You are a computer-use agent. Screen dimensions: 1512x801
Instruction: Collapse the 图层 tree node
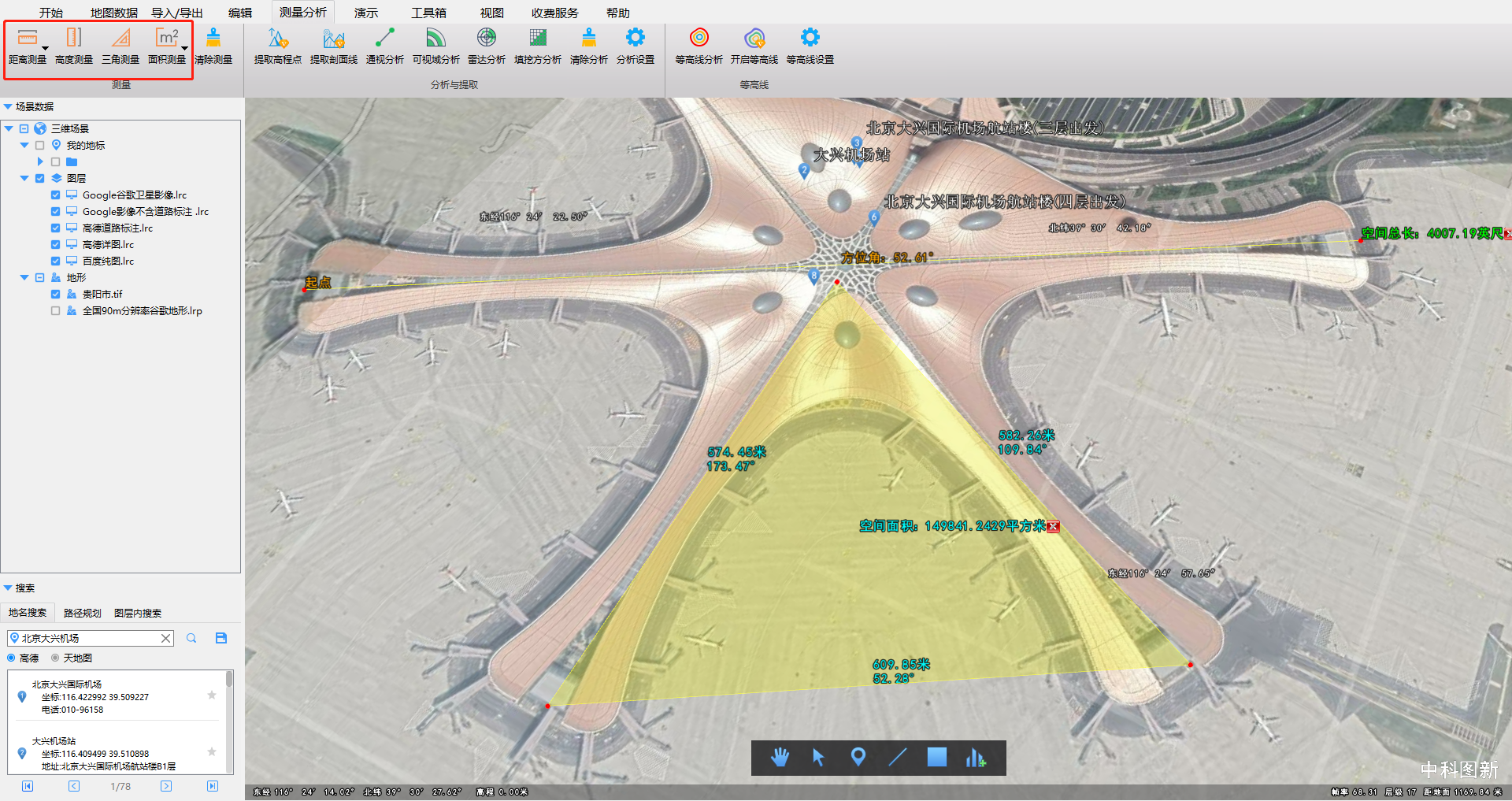24,178
